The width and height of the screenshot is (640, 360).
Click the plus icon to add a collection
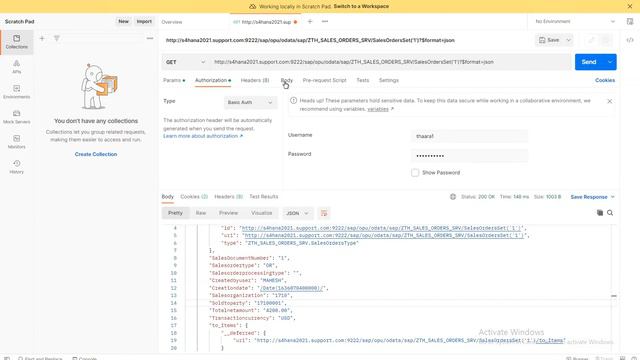42,38
